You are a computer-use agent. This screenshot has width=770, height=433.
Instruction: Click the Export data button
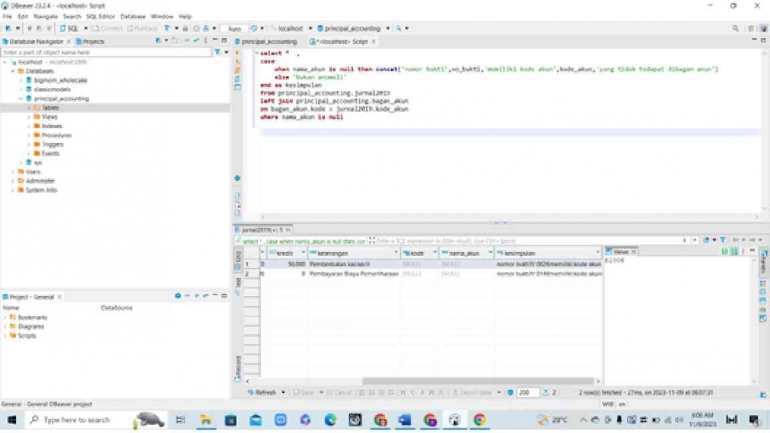472,393
